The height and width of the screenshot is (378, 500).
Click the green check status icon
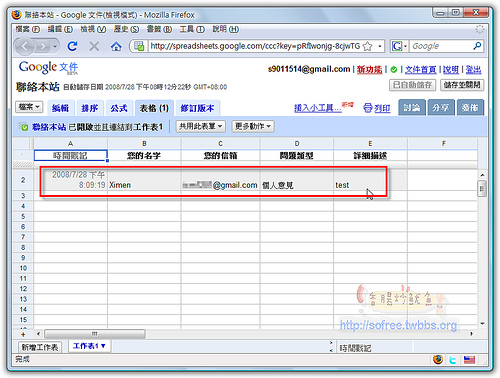(x=394, y=69)
